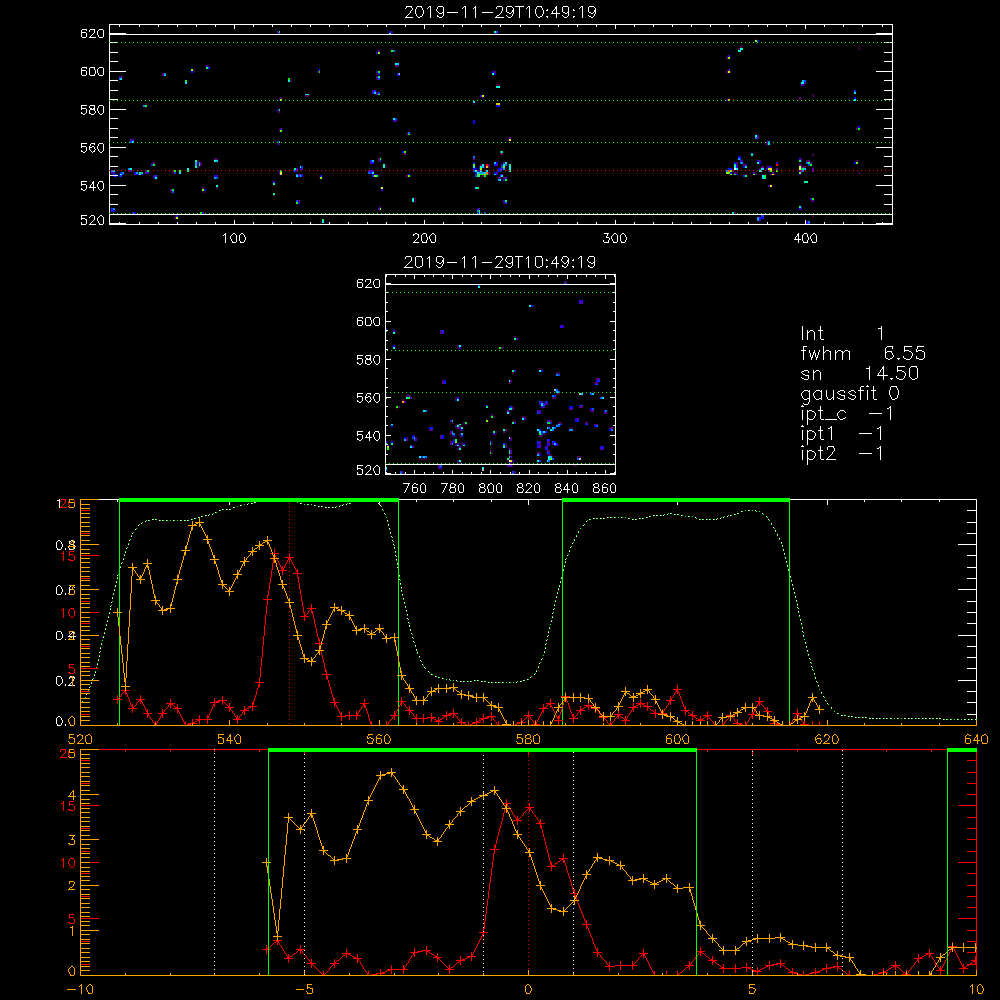Click x-axis tick label '860' on middle plot
This screenshot has width=1000, height=1000.
(605, 489)
